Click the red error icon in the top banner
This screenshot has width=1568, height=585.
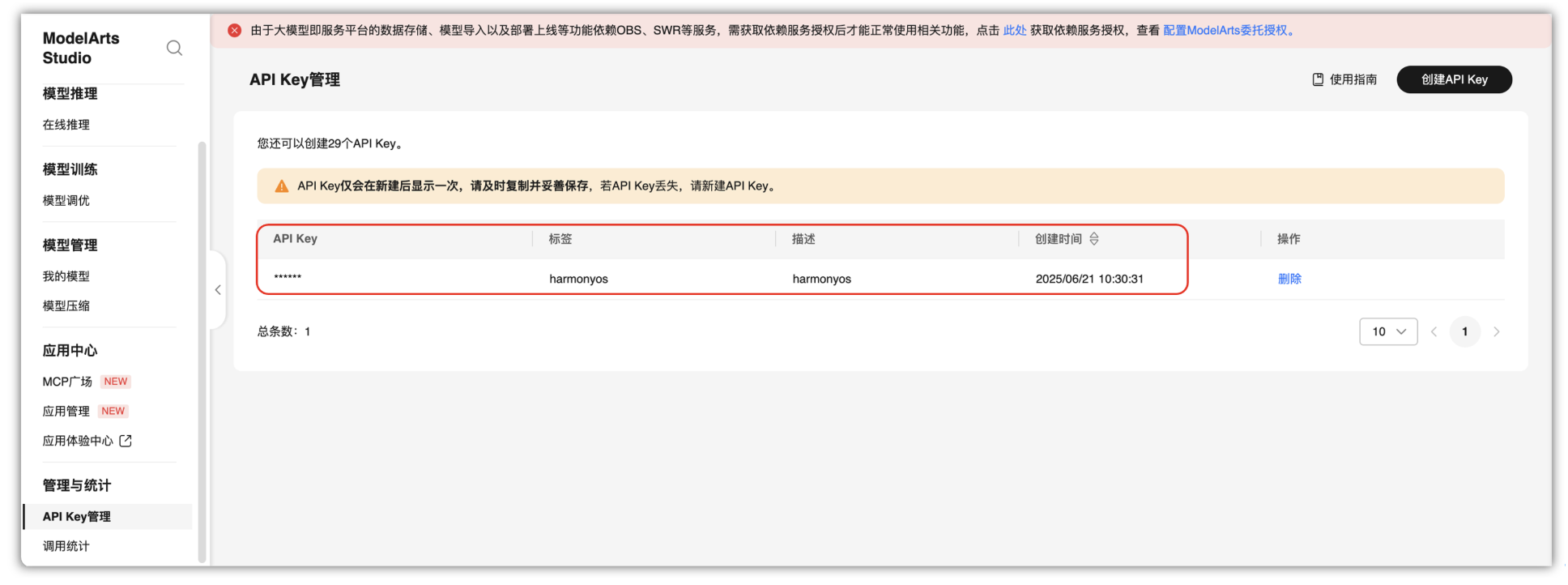(234, 30)
